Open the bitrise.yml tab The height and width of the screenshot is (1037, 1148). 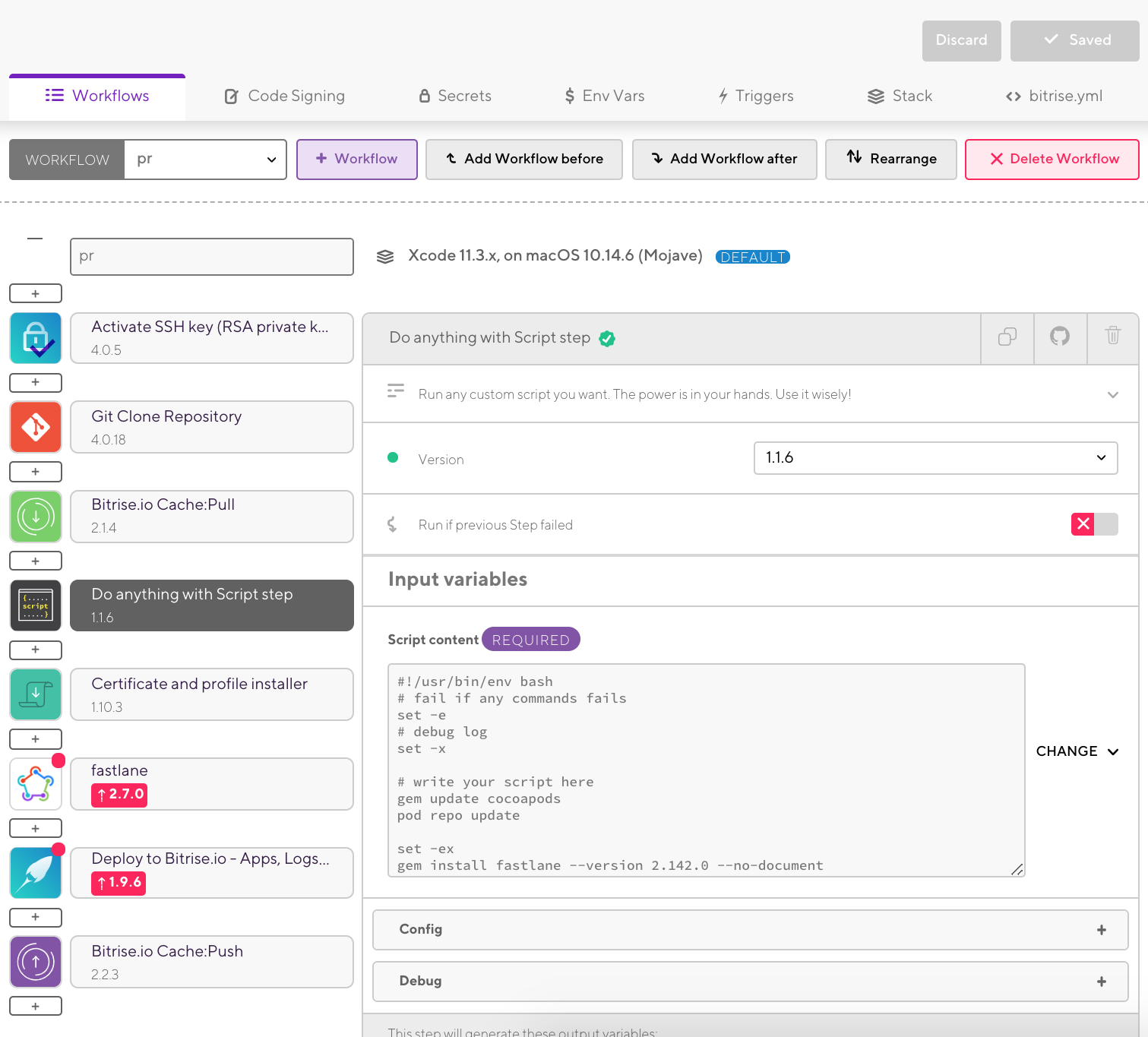[x=1054, y=96]
